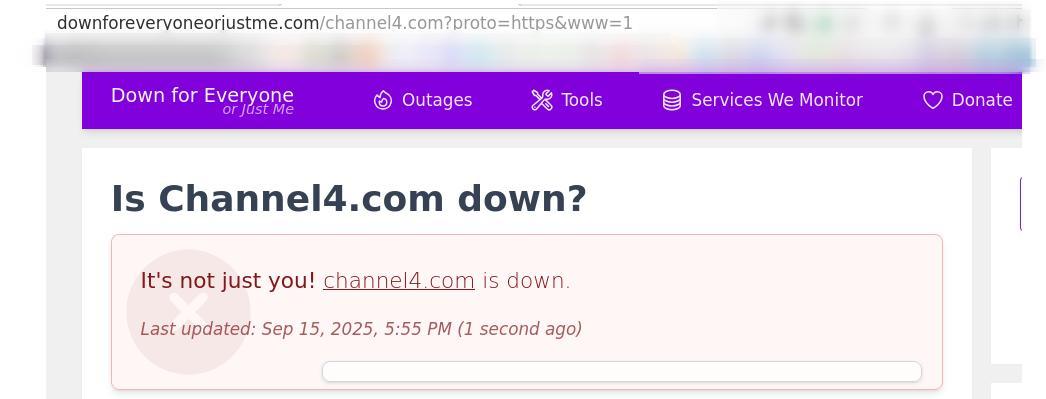Click the heart icon beside Donate

click(933, 100)
